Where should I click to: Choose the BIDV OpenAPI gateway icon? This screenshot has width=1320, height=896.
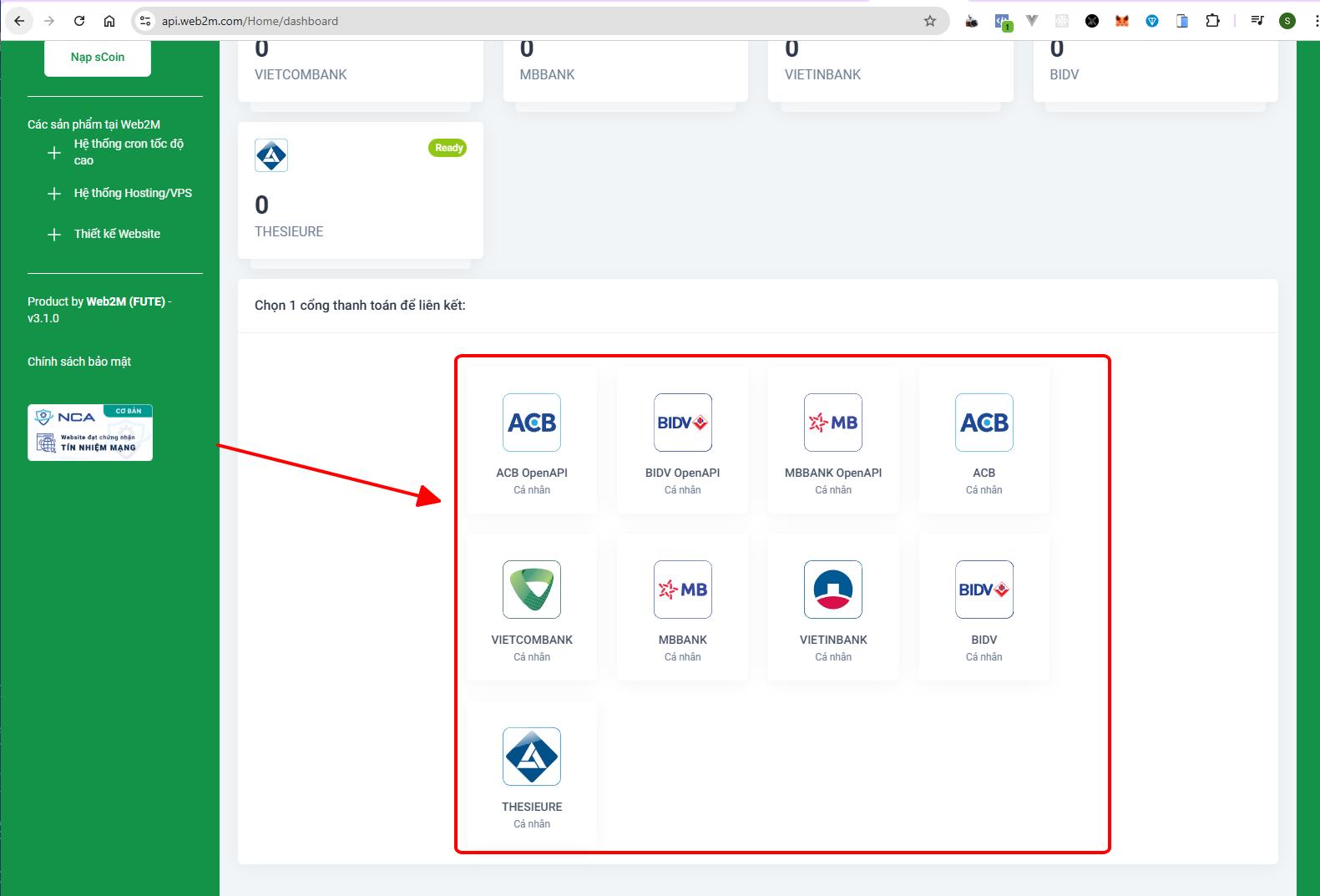[682, 423]
